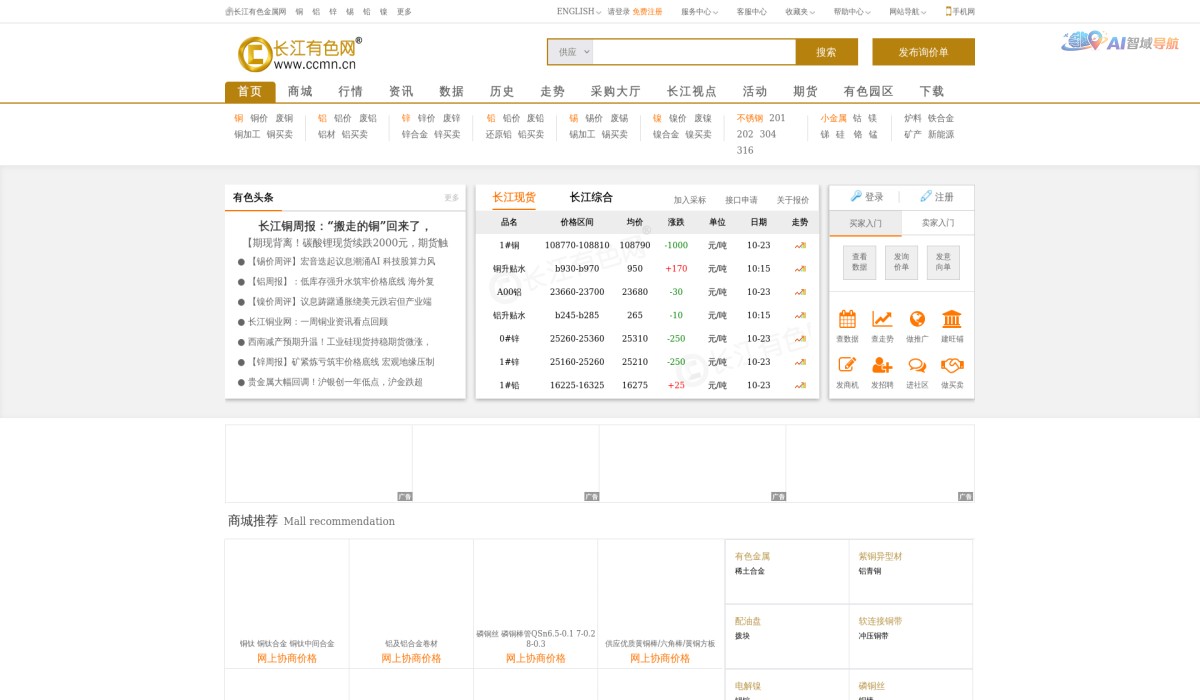Open trend chart icon for 1#铅 row
The height and width of the screenshot is (700, 1200).
[800, 385]
